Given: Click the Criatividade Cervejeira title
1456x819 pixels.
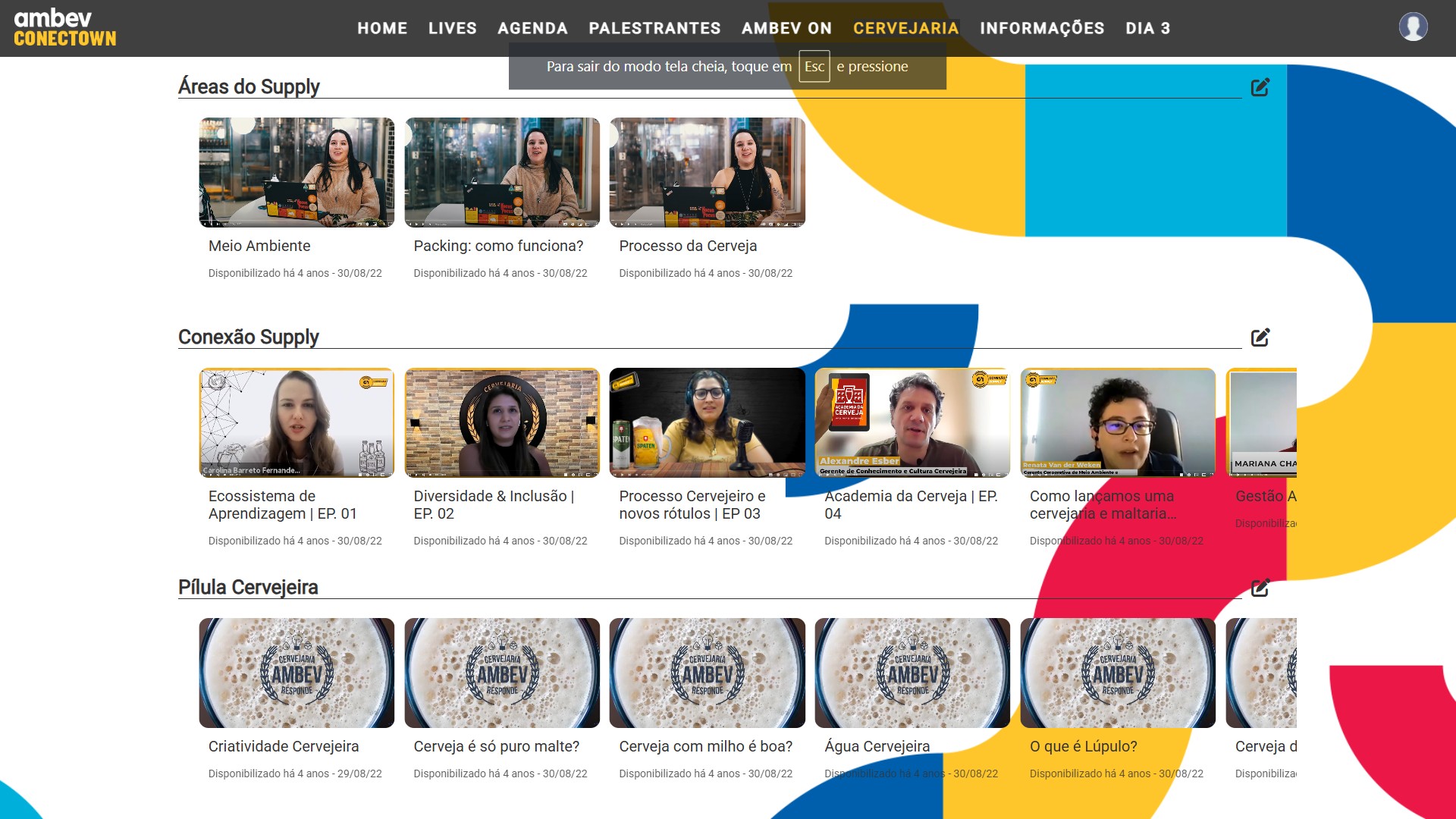Looking at the screenshot, I should [284, 746].
